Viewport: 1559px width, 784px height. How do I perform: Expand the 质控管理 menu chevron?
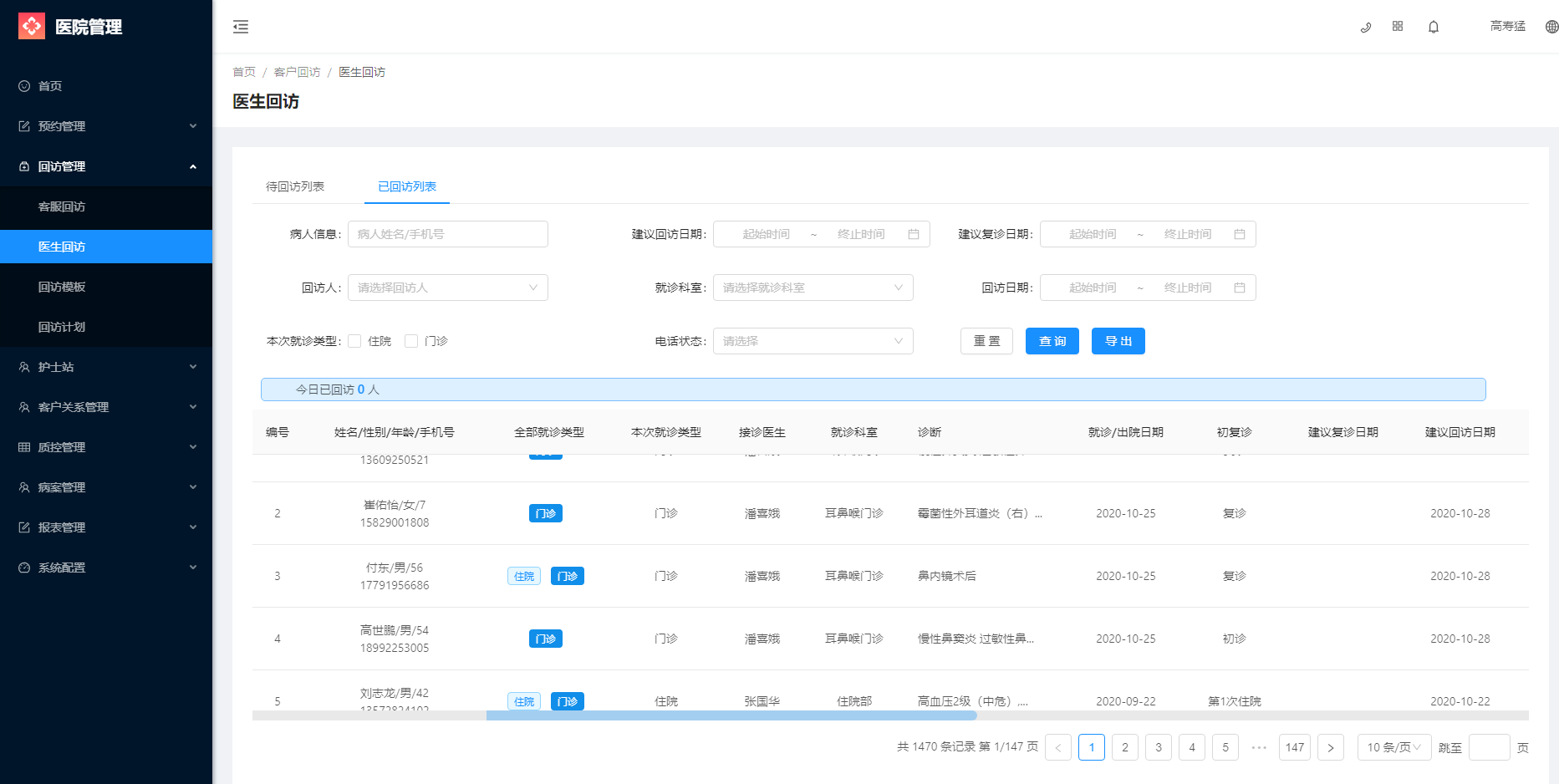[x=193, y=447]
